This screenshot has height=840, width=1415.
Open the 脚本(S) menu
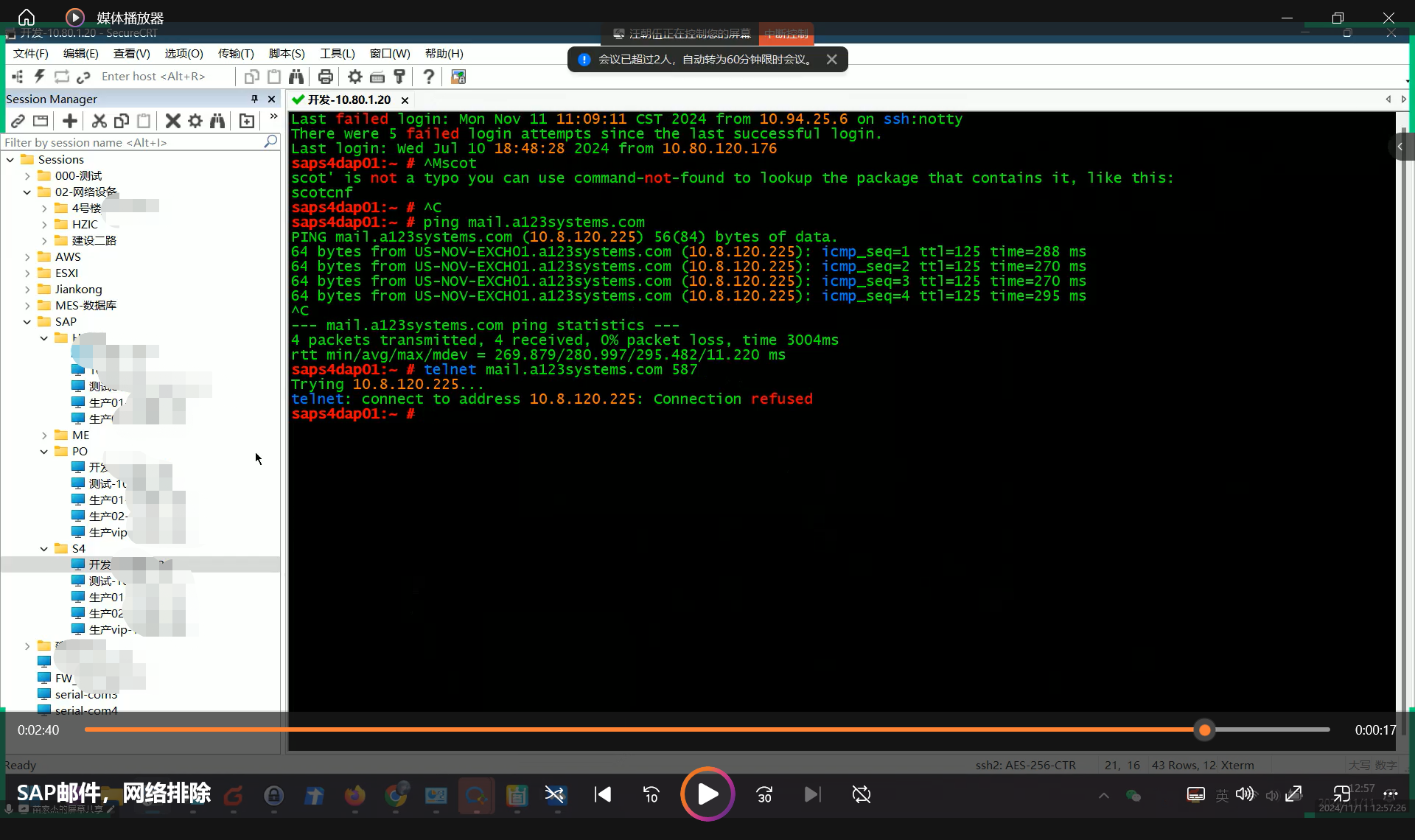[x=287, y=53]
